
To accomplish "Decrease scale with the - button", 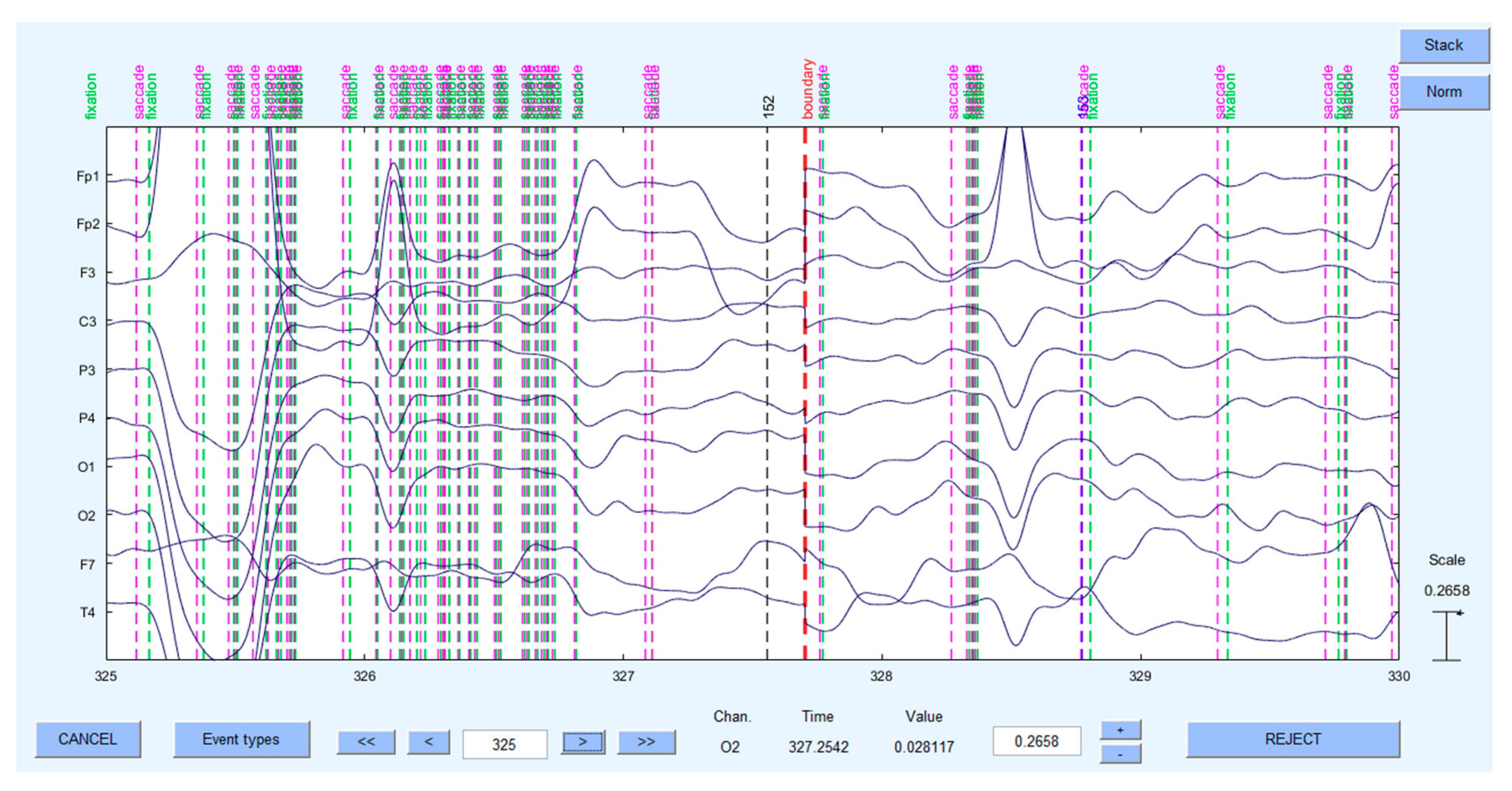I will 1120,754.
